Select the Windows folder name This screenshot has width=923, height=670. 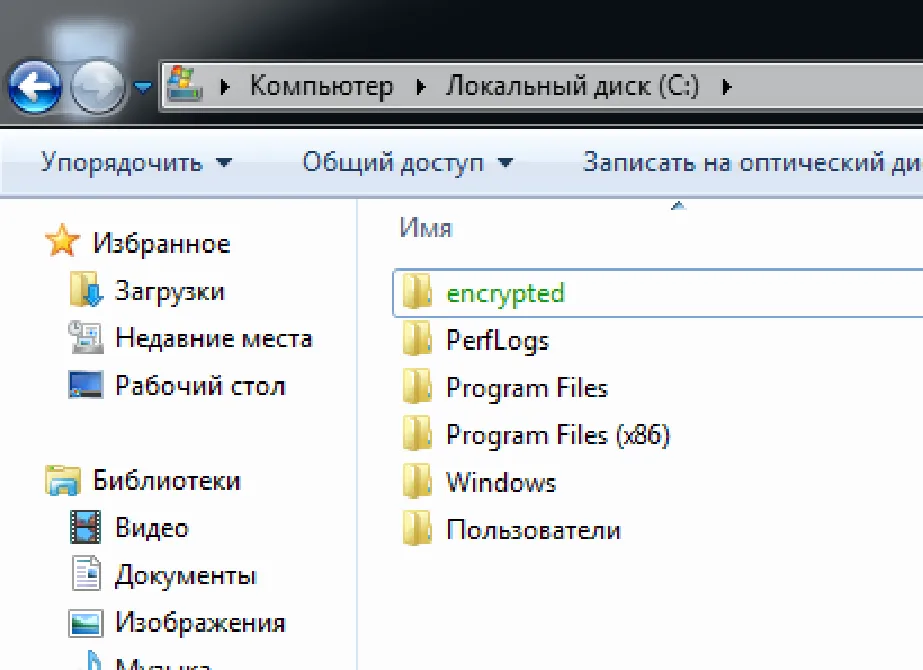coord(501,482)
